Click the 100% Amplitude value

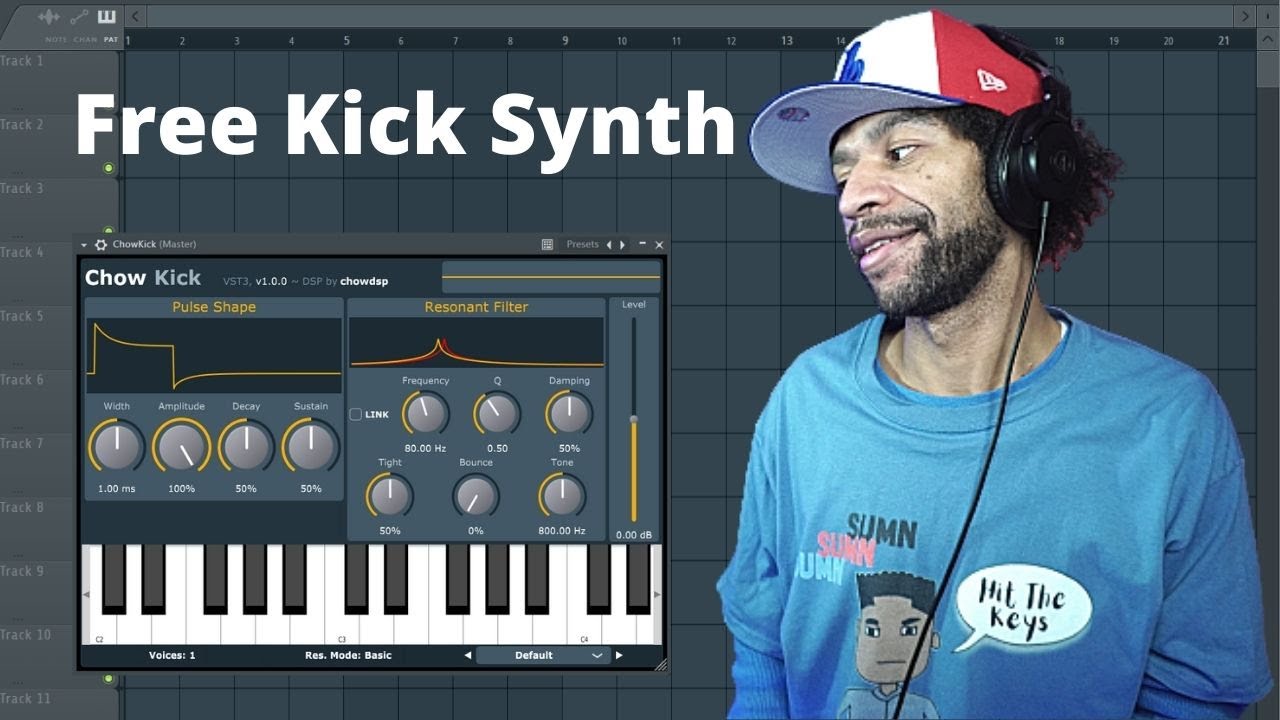point(181,489)
